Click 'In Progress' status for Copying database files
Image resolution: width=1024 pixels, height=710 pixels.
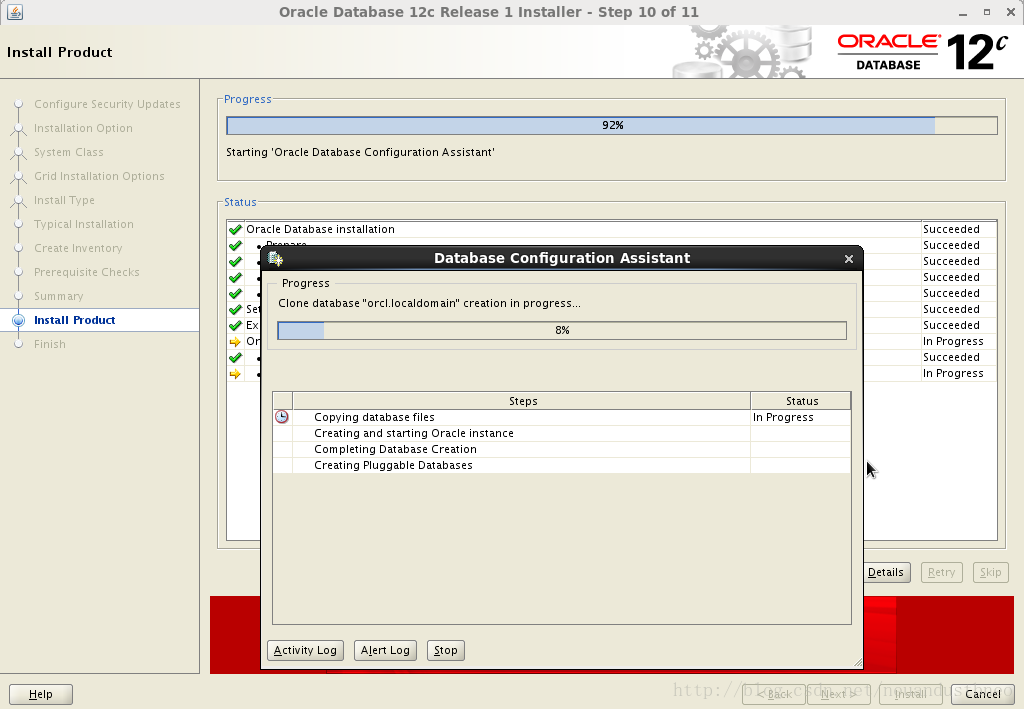[x=783, y=417]
